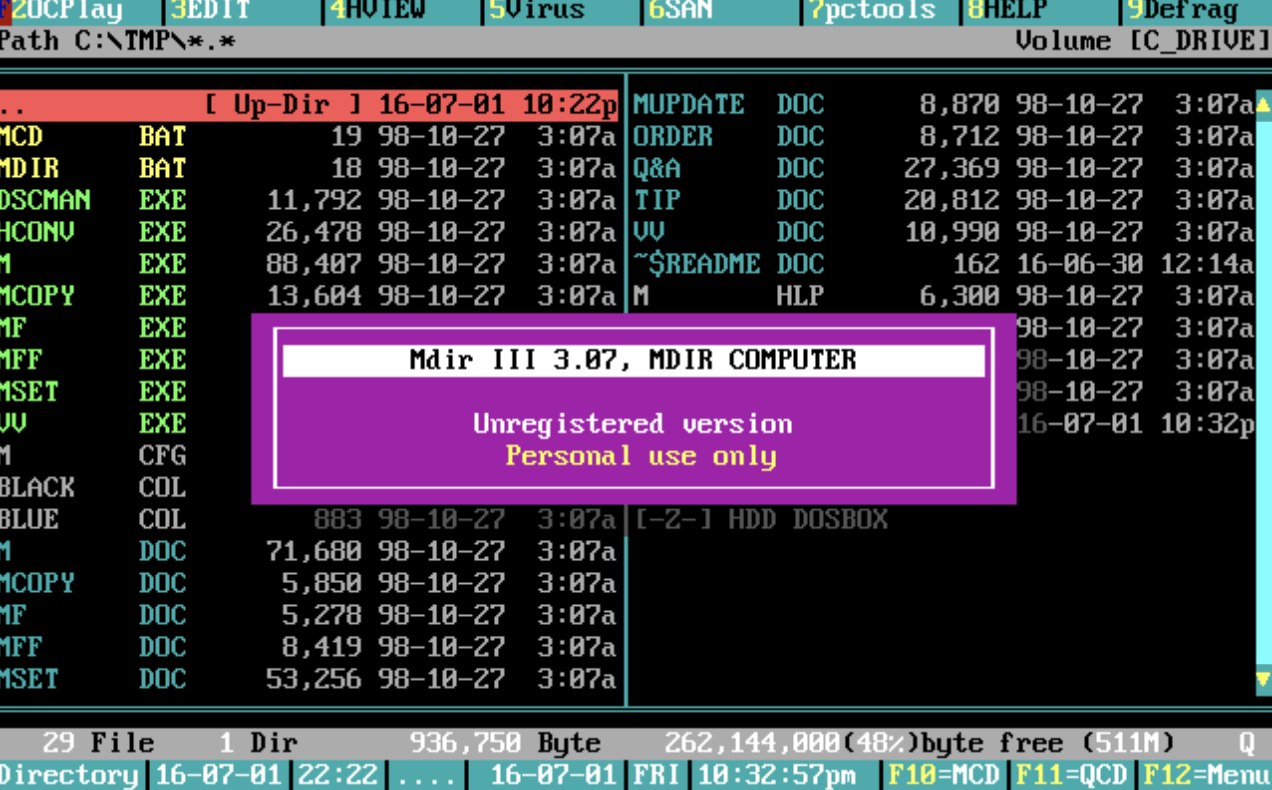
Task: Select the 2UCPlay function key menu
Action: pos(60,10)
